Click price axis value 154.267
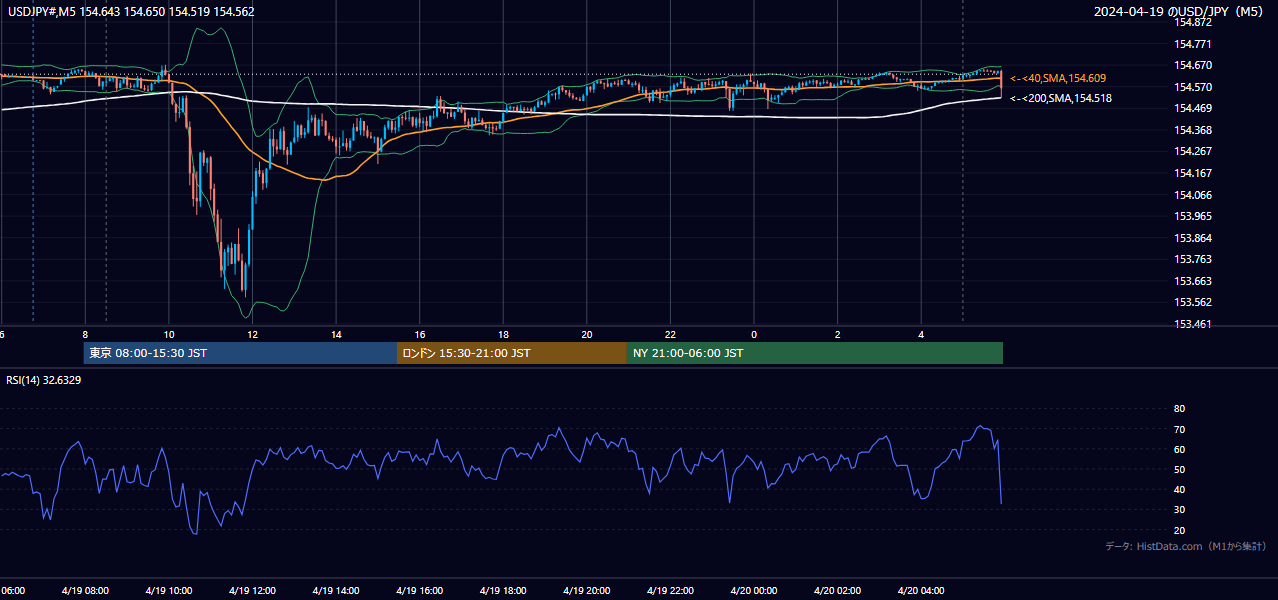This screenshot has width=1278, height=600. pos(1194,151)
